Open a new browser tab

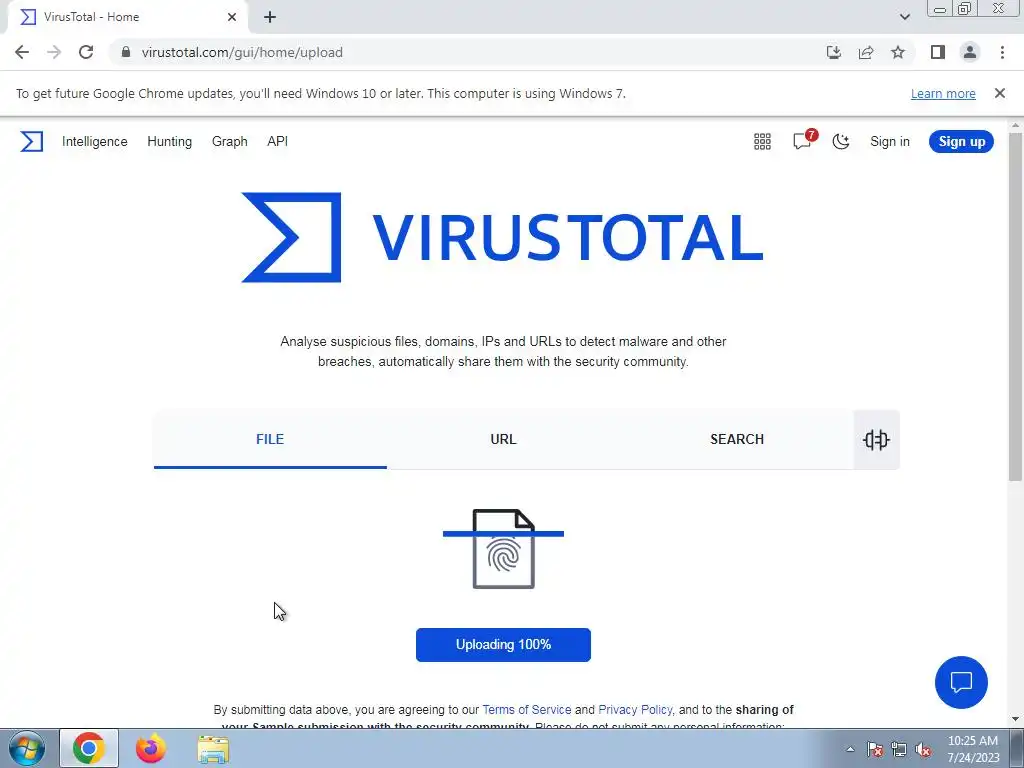(x=270, y=18)
